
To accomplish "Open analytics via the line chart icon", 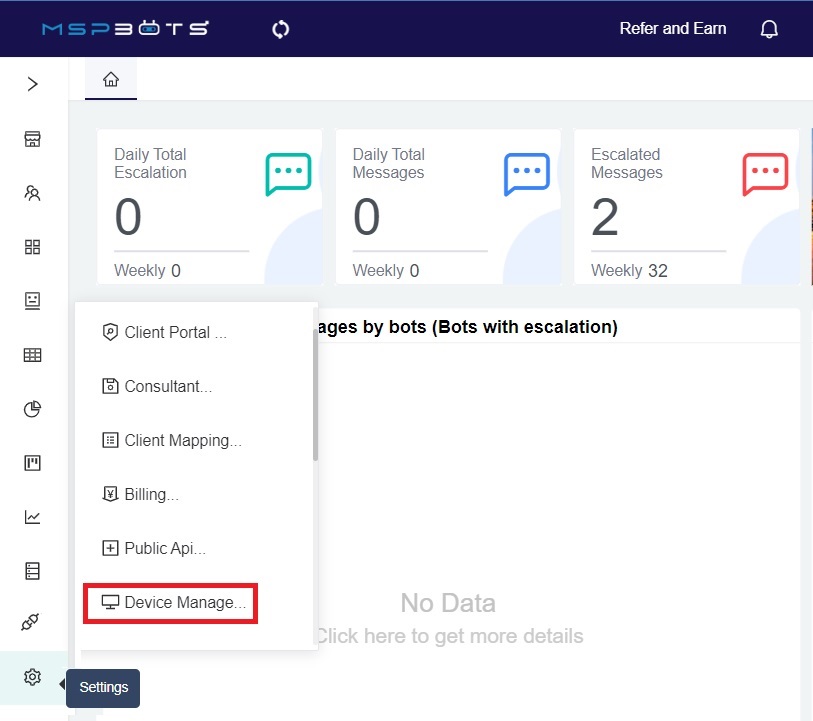I will [31, 516].
